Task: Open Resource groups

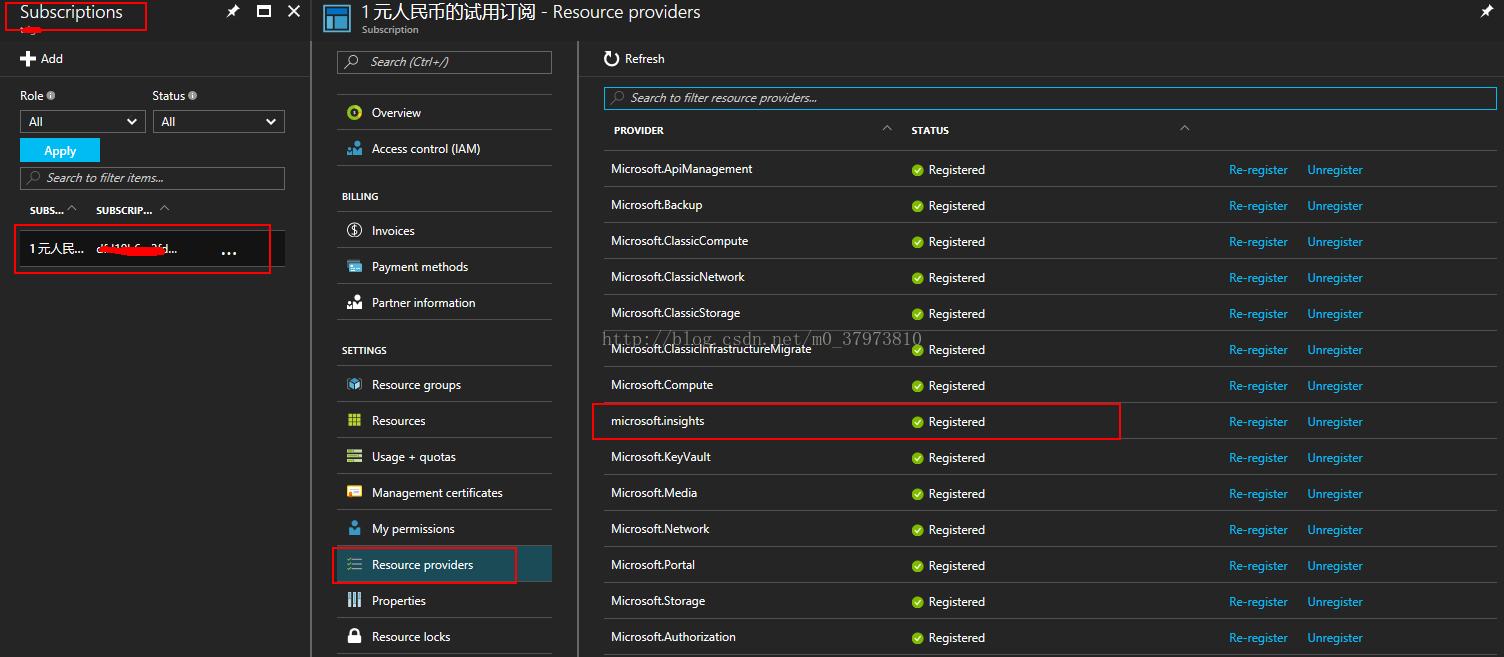Action: tap(444, 385)
